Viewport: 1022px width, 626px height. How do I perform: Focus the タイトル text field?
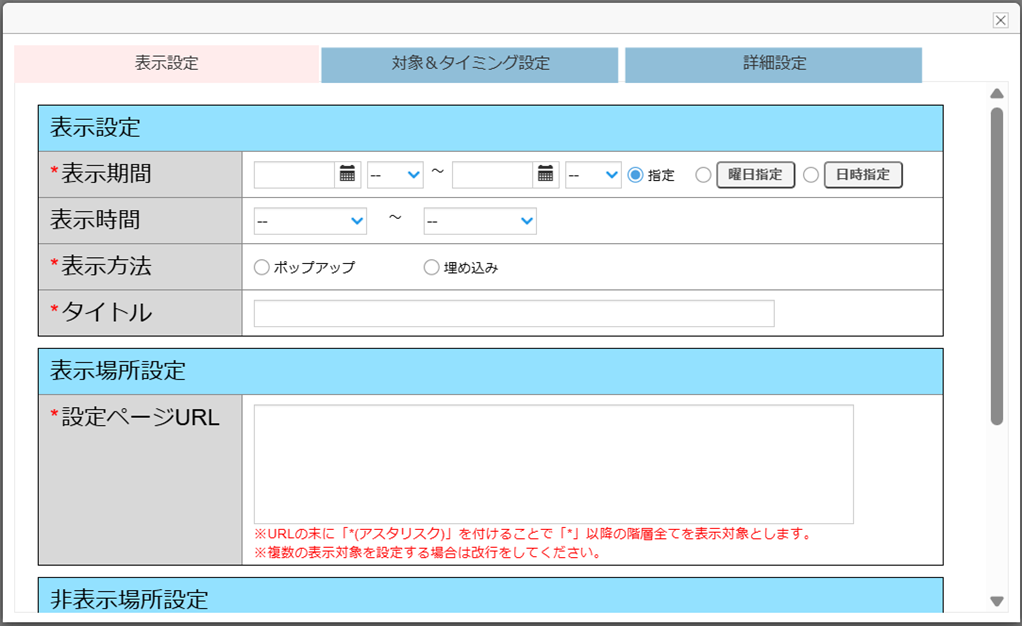coord(514,313)
